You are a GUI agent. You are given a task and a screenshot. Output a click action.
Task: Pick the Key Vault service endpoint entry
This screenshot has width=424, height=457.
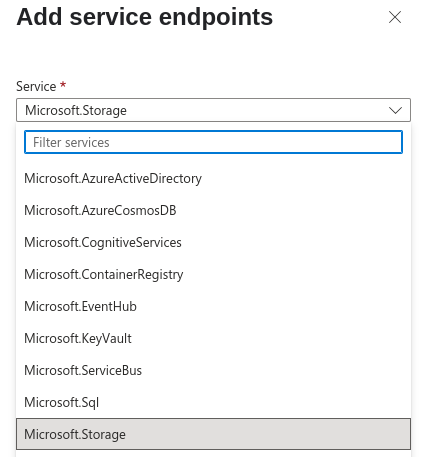213,338
